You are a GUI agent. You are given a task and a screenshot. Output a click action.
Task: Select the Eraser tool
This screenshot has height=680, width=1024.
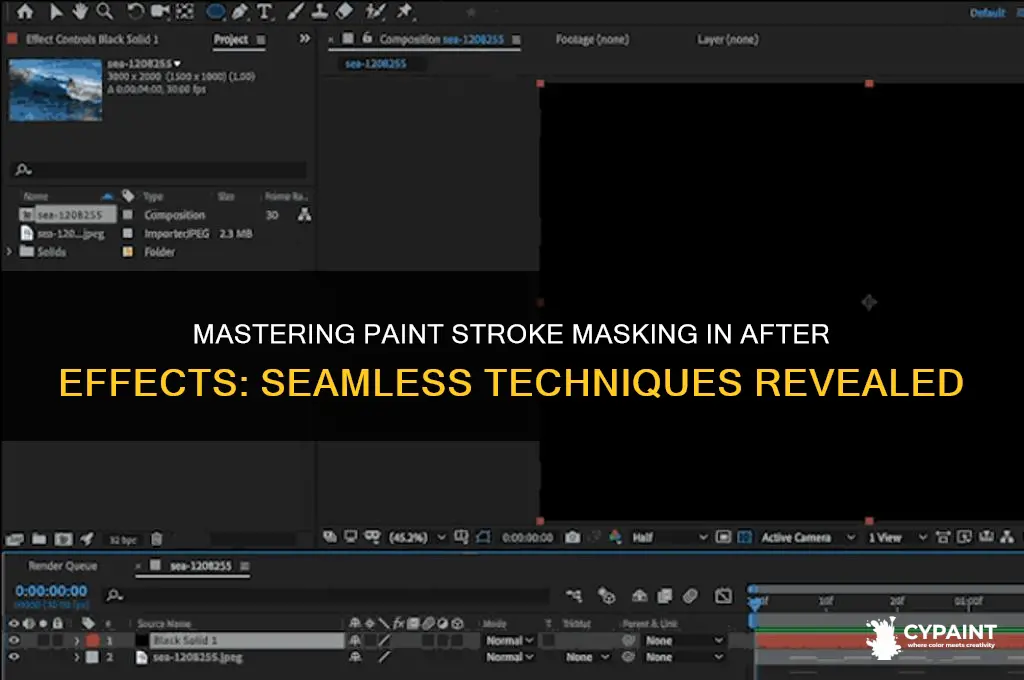click(x=344, y=11)
